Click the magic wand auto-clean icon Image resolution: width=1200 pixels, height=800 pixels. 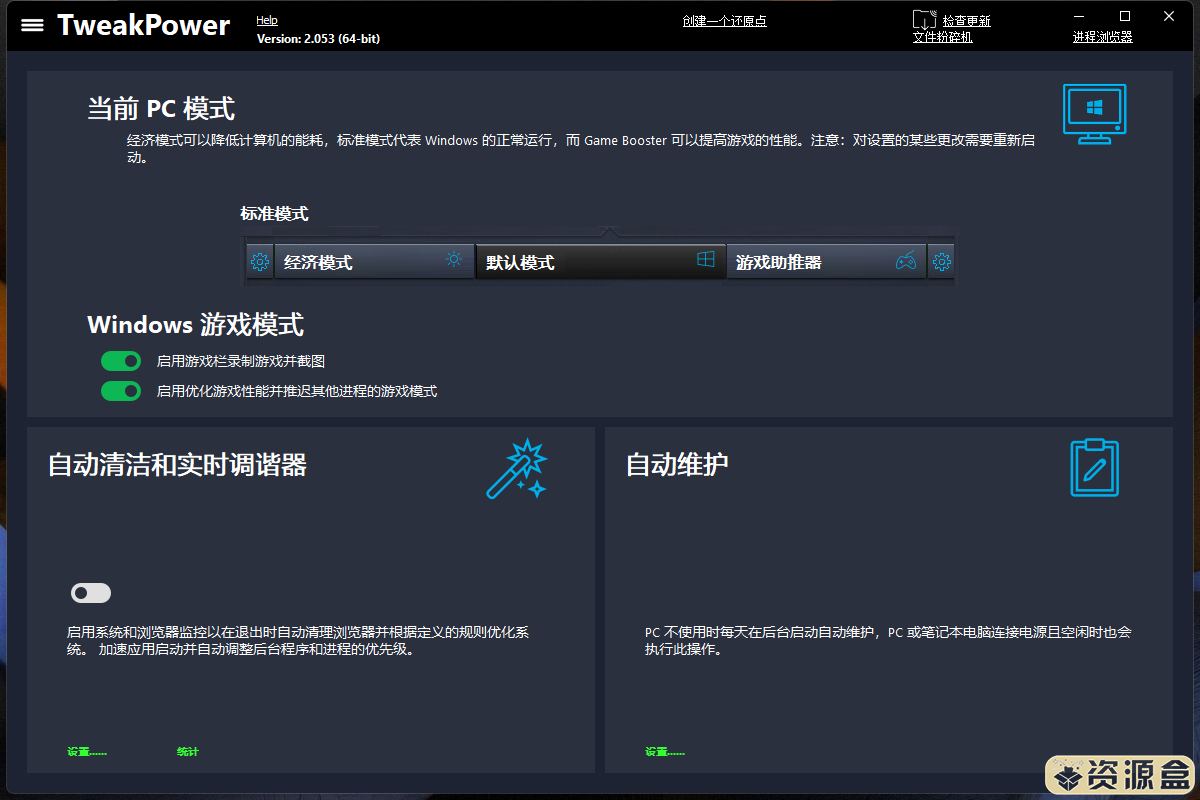(x=517, y=468)
